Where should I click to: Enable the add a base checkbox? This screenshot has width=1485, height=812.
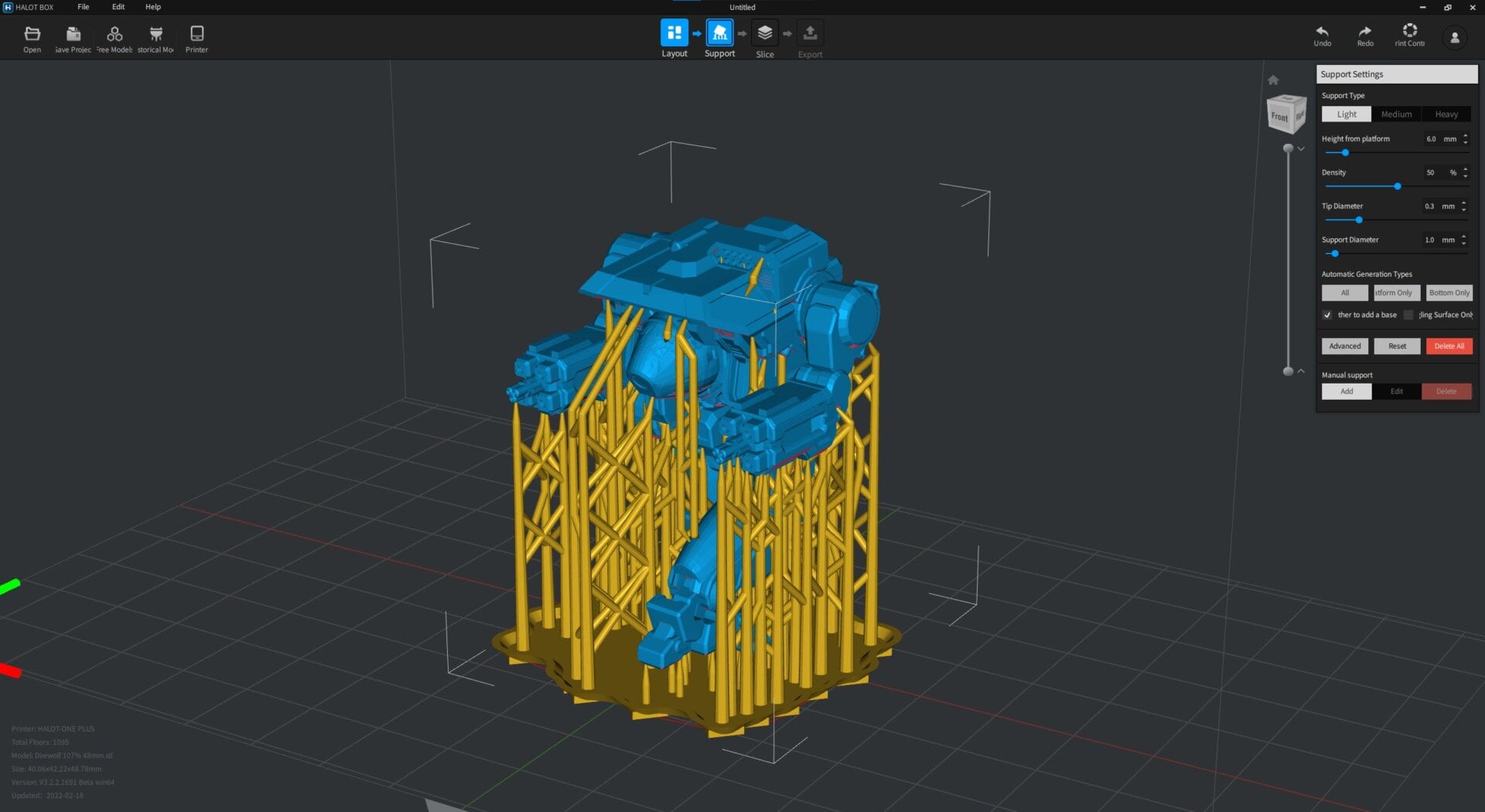click(1327, 315)
